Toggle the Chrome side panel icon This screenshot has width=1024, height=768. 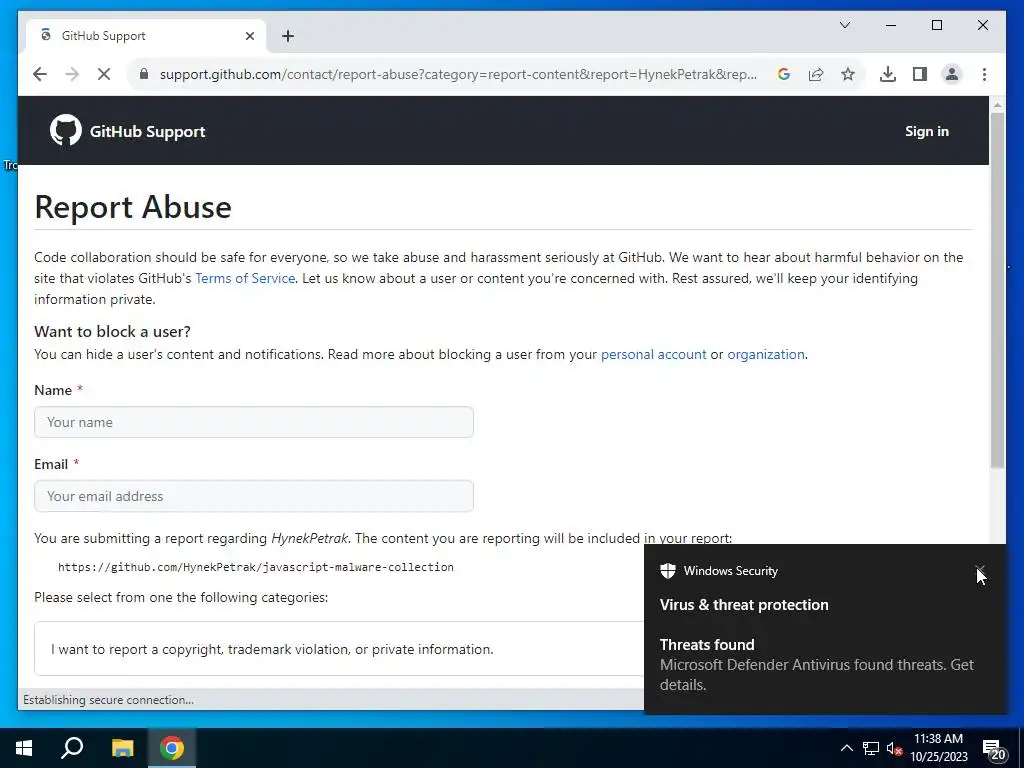920,74
